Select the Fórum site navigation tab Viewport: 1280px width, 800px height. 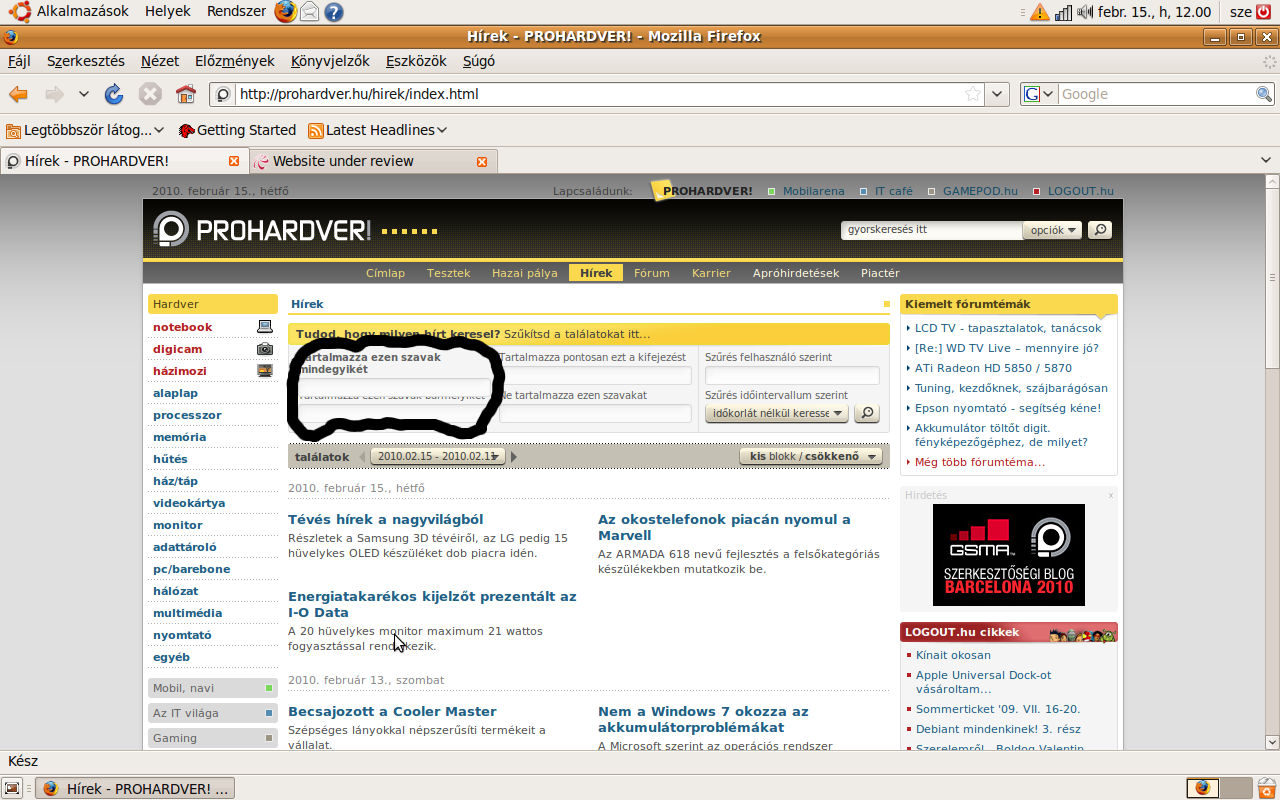[x=652, y=273]
